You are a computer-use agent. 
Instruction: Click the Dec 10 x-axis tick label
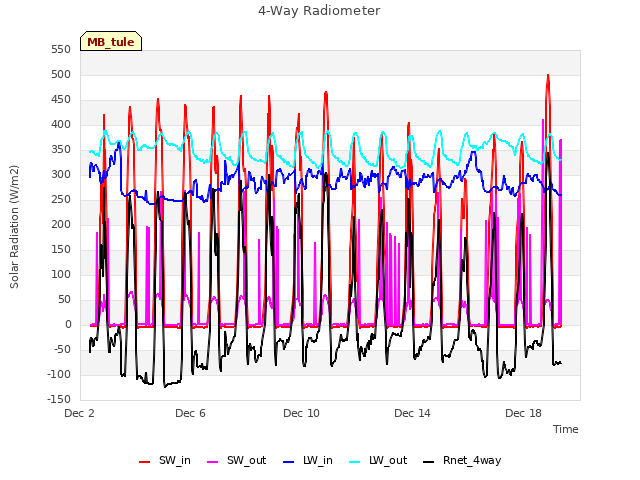tap(301, 413)
